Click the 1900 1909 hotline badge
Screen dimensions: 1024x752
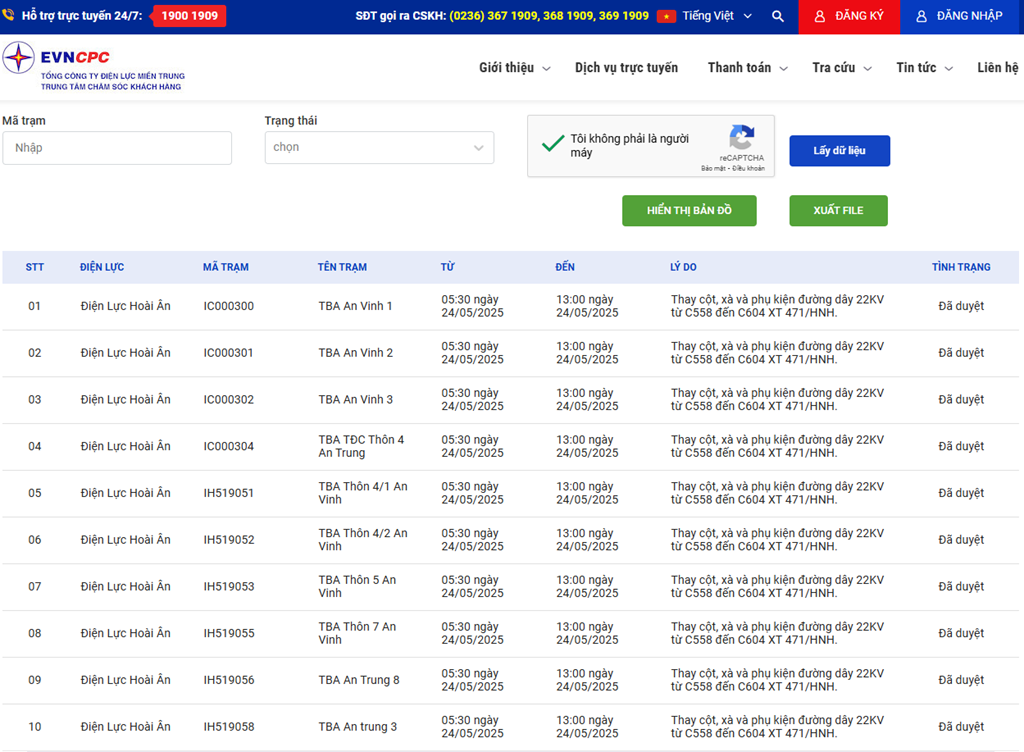tap(189, 16)
